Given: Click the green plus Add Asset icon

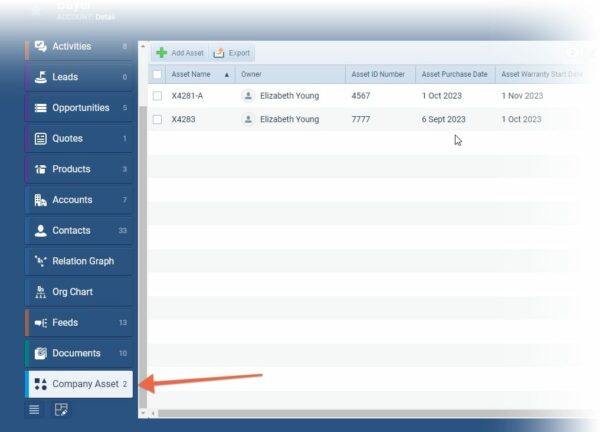Looking at the screenshot, I should [x=162, y=53].
